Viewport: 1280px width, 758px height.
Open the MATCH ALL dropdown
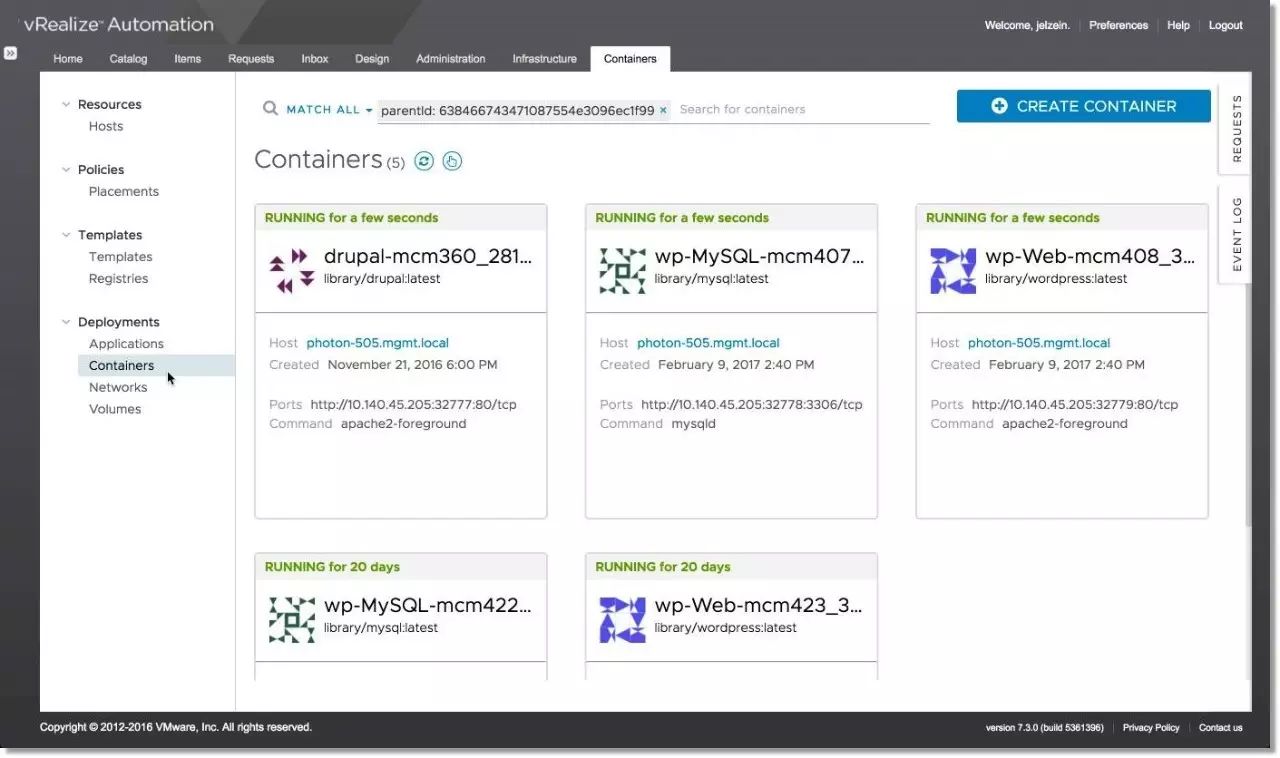pyautogui.click(x=329, y=110)
